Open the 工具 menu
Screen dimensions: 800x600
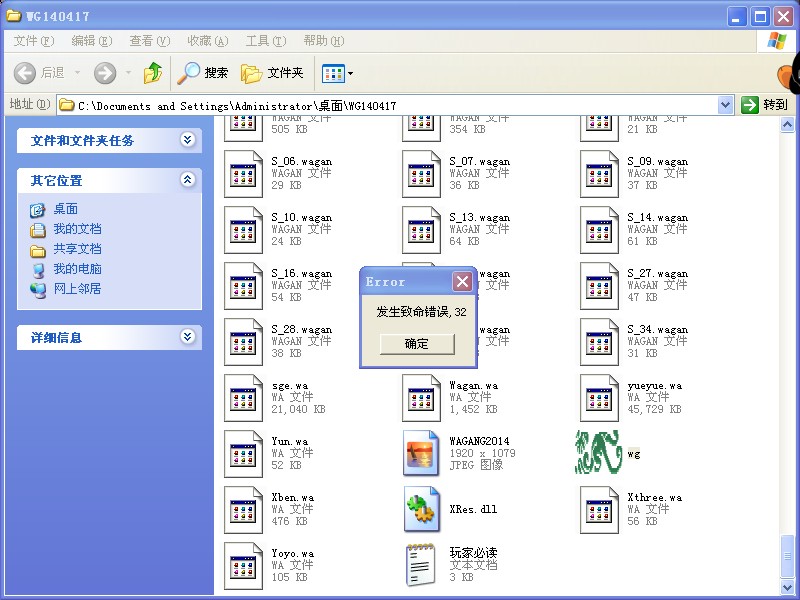[x=265, y=41]
